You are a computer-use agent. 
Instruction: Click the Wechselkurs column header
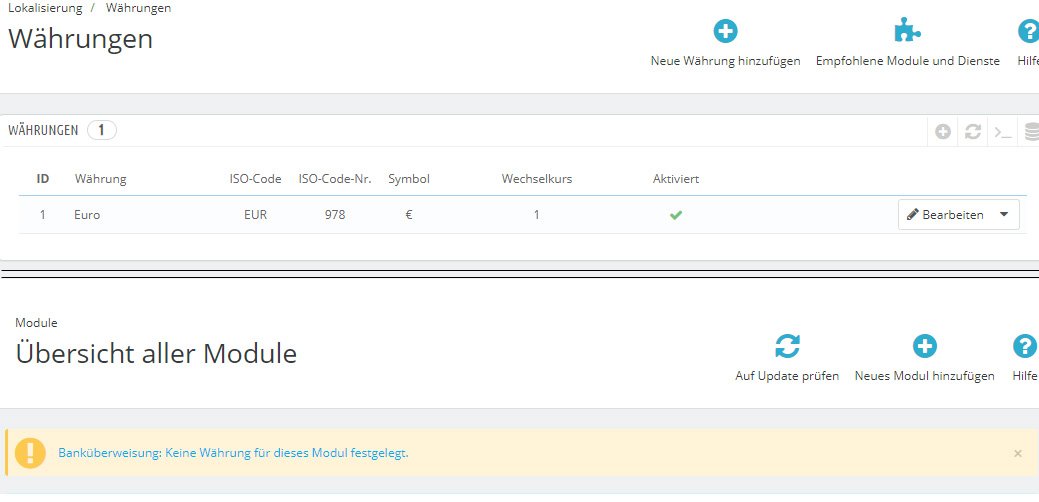[537, 179]
